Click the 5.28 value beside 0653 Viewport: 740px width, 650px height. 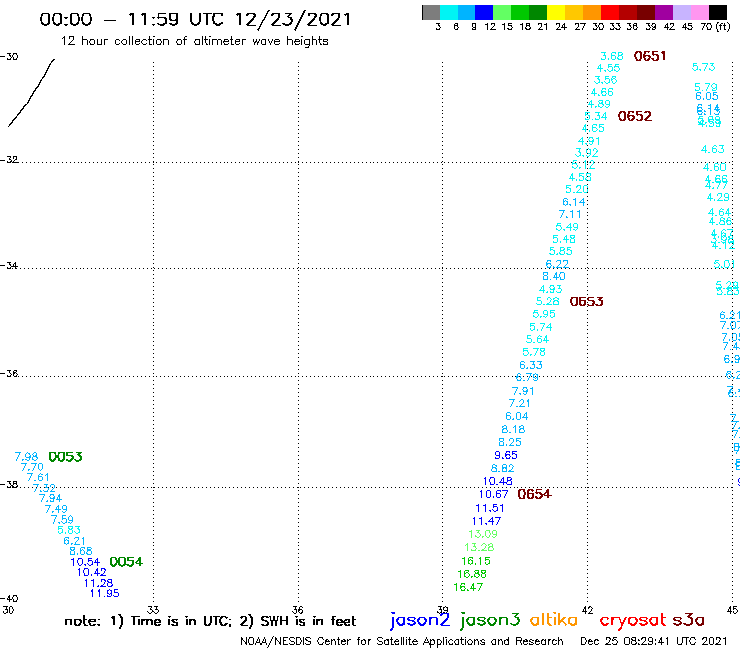point(547,302)
